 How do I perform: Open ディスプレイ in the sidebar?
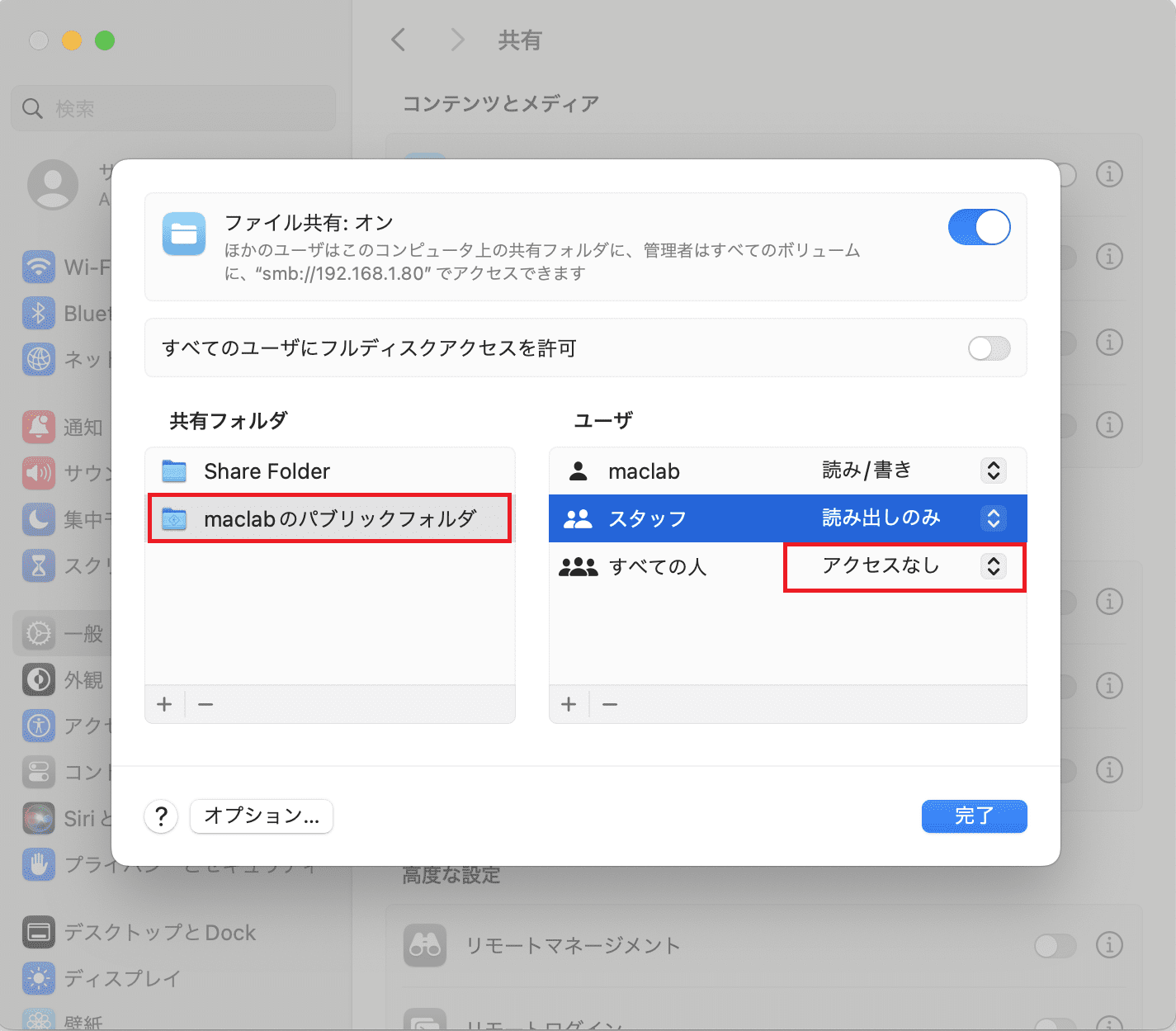point(101,978)
